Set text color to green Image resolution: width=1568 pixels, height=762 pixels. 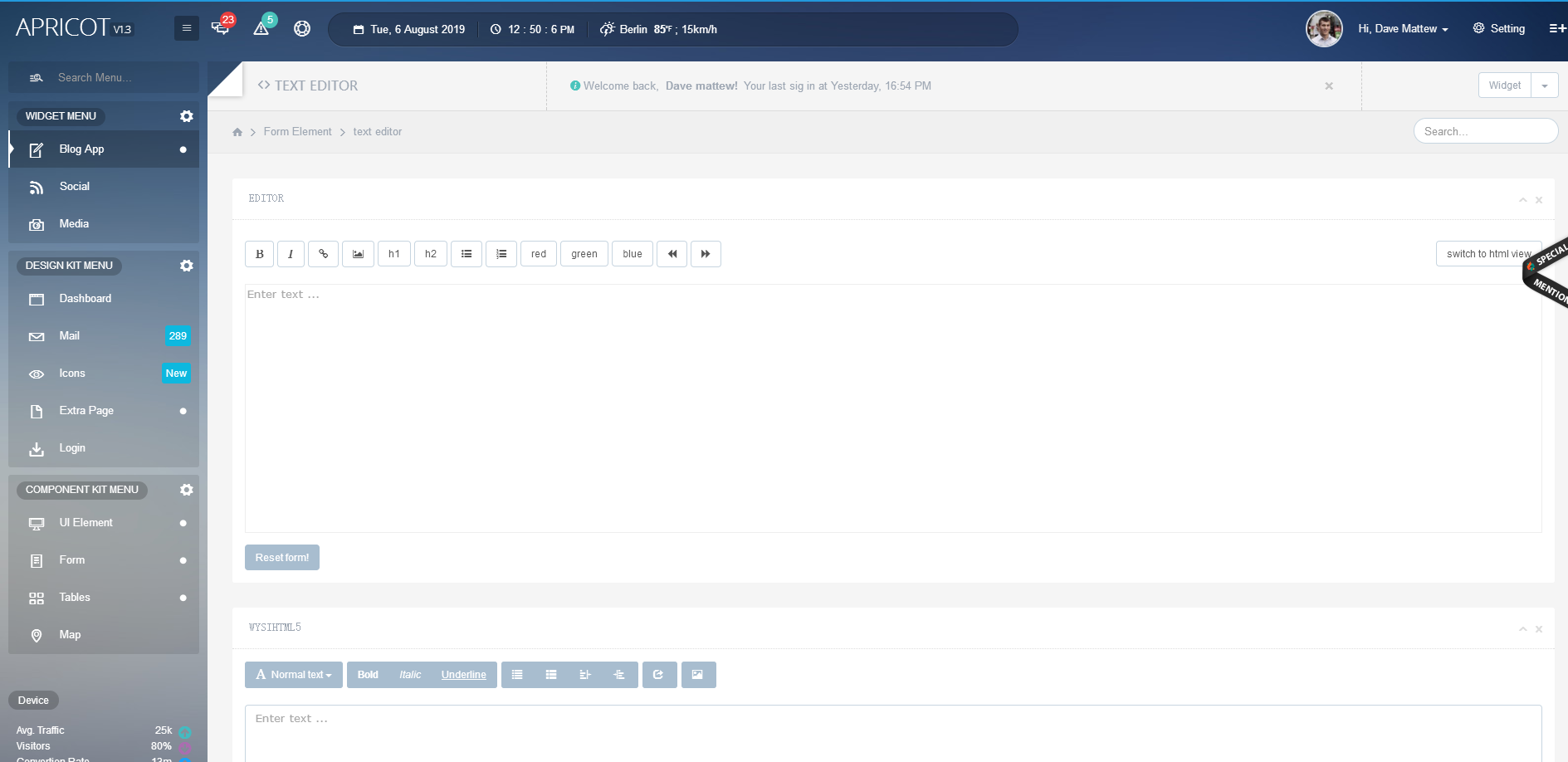click(584, 254)
